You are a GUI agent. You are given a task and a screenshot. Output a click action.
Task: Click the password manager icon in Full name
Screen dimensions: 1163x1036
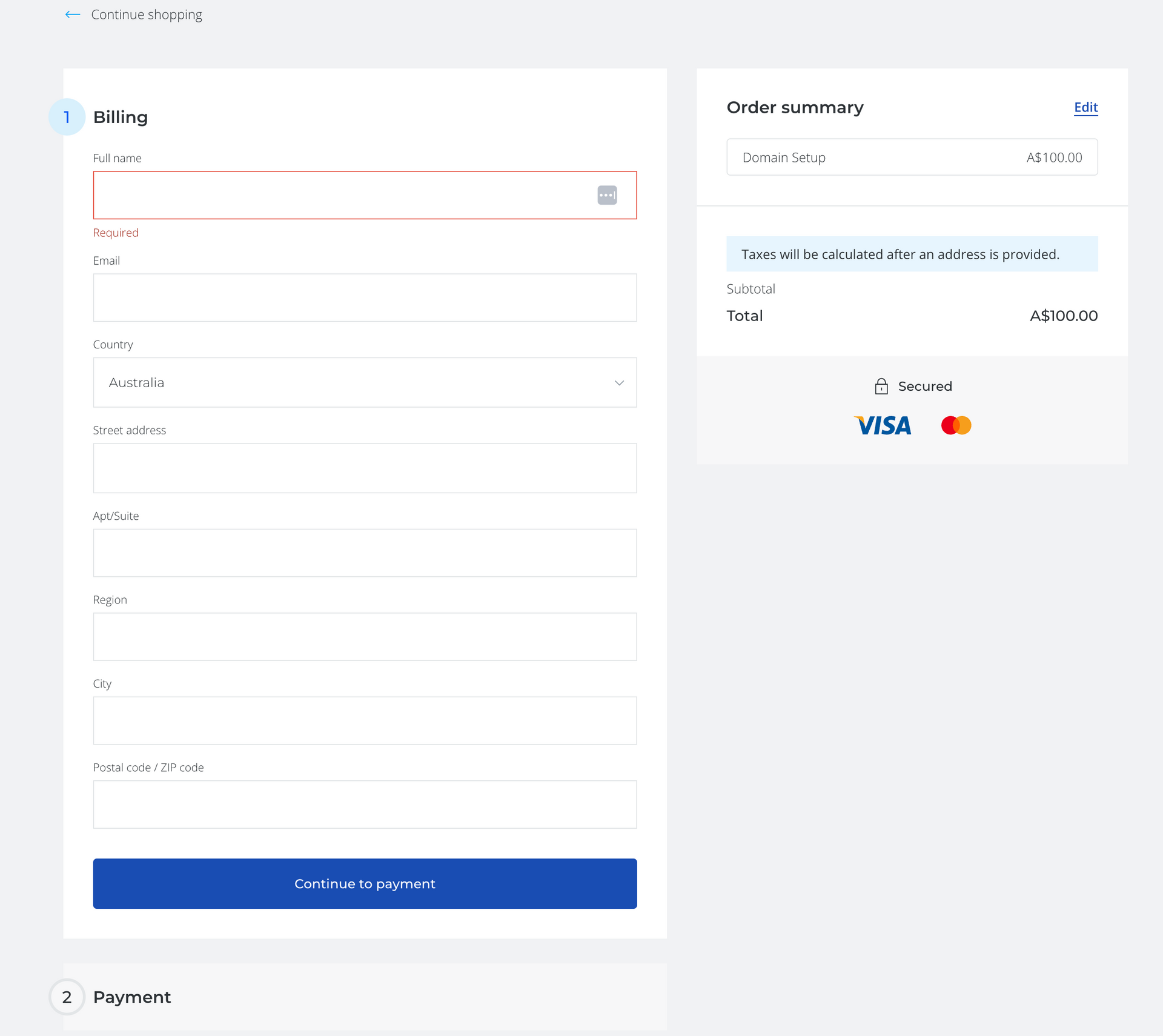[x=607, y=195]
